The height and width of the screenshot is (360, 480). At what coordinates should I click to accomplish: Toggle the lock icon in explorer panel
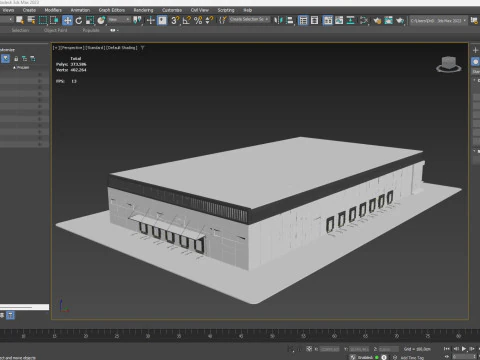[x=16, y=59]
